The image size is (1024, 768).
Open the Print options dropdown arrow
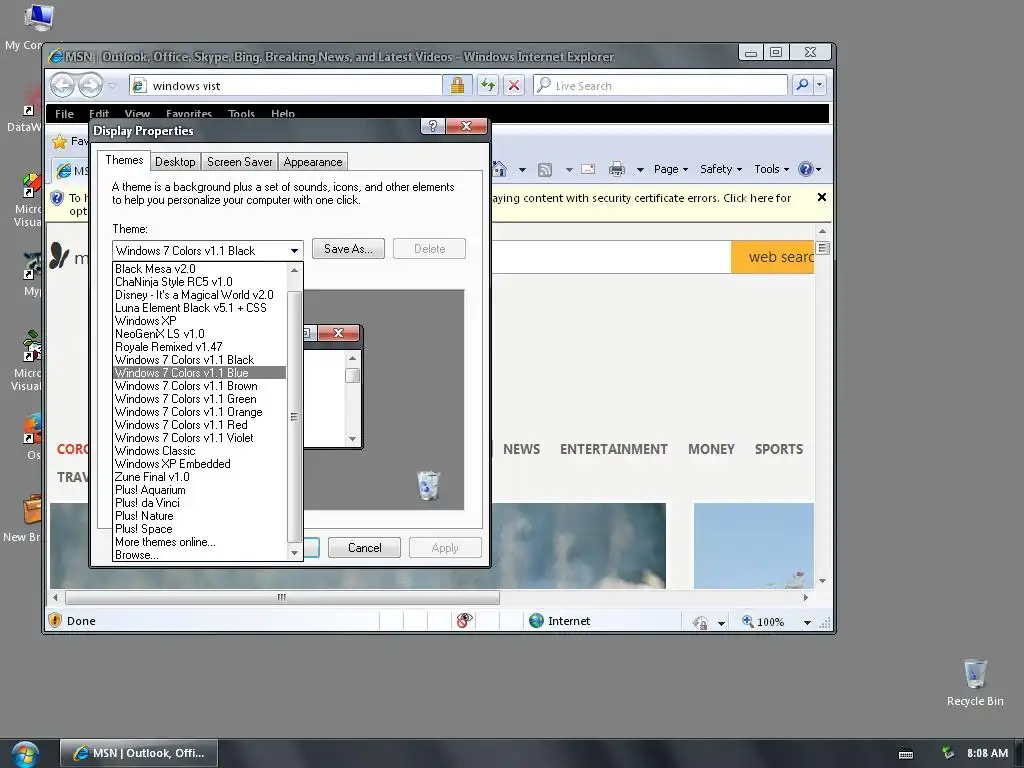click(x=640, y=170)
